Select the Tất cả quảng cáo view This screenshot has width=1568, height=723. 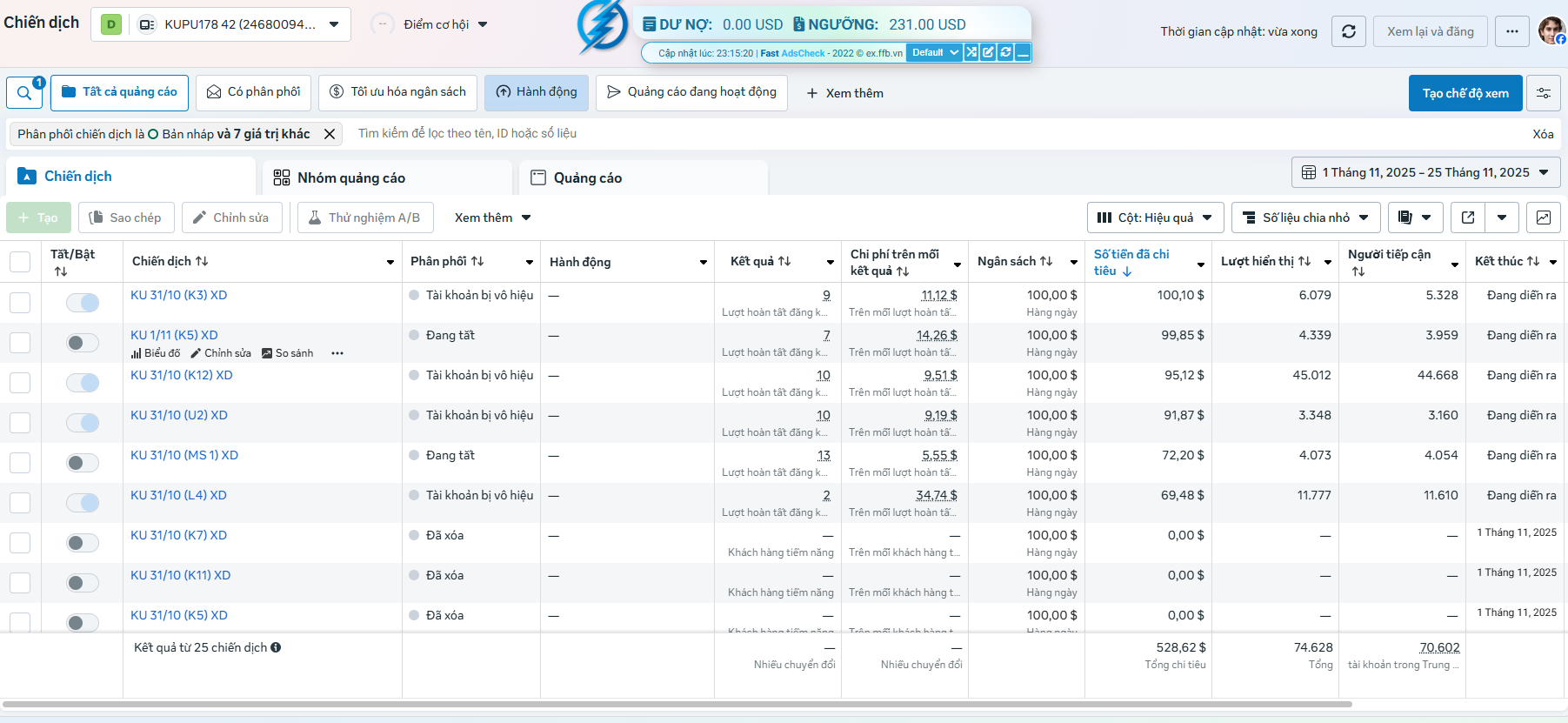coord(119,92)
